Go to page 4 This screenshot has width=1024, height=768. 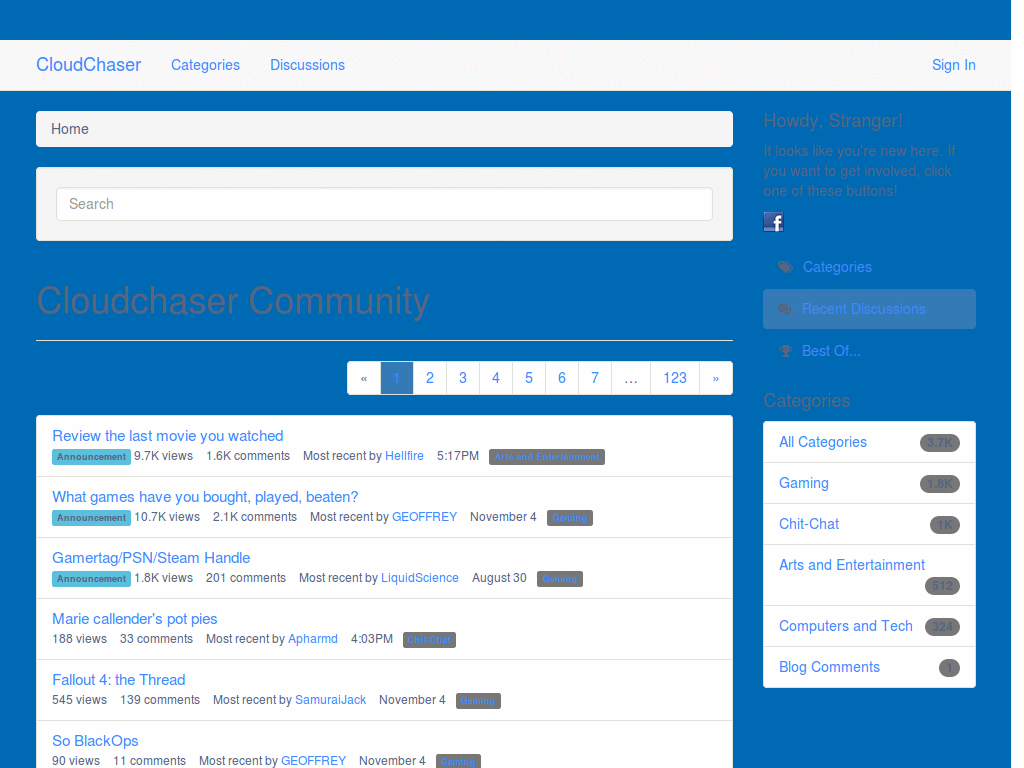(x=496, y=378)
